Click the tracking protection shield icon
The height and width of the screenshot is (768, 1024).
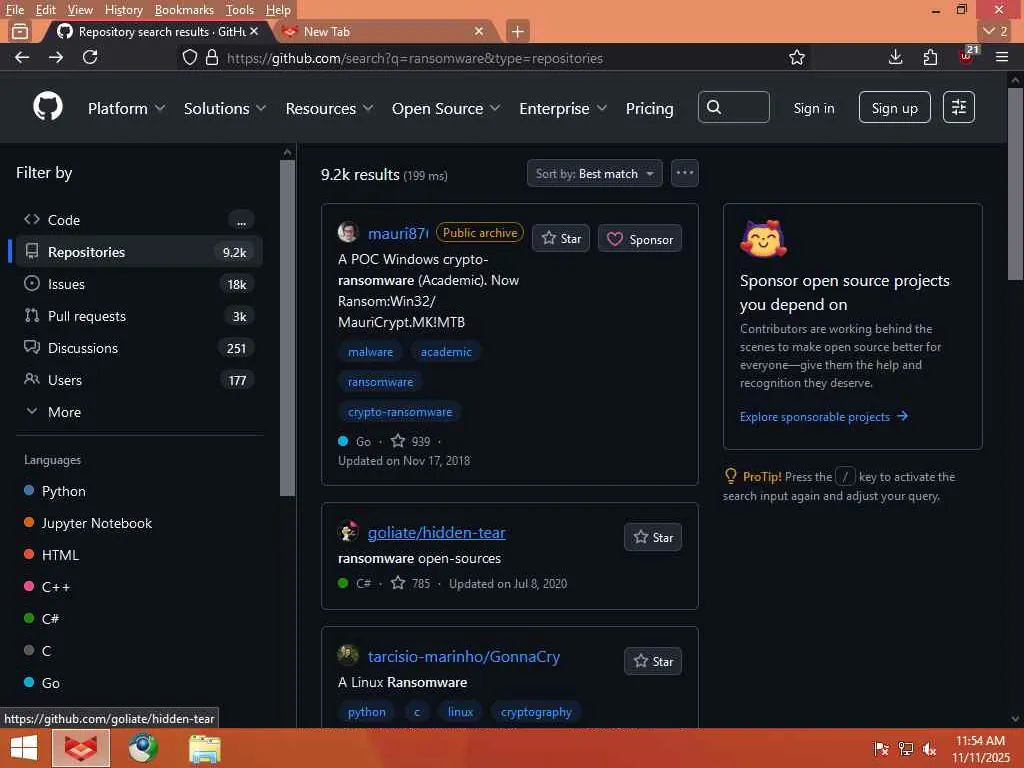tap(189, 57)
